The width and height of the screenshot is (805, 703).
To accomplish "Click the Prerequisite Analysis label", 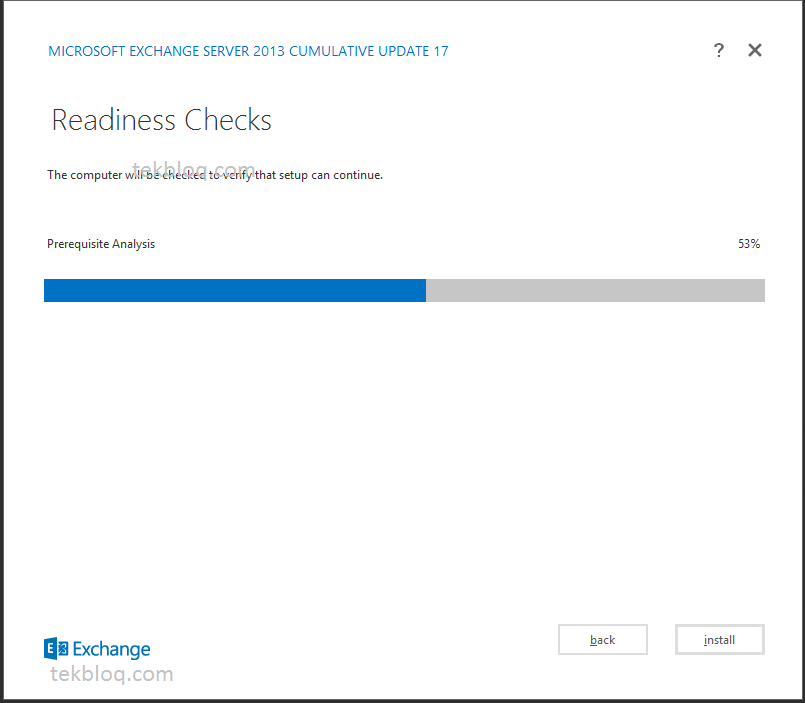I will click(101, 244).
